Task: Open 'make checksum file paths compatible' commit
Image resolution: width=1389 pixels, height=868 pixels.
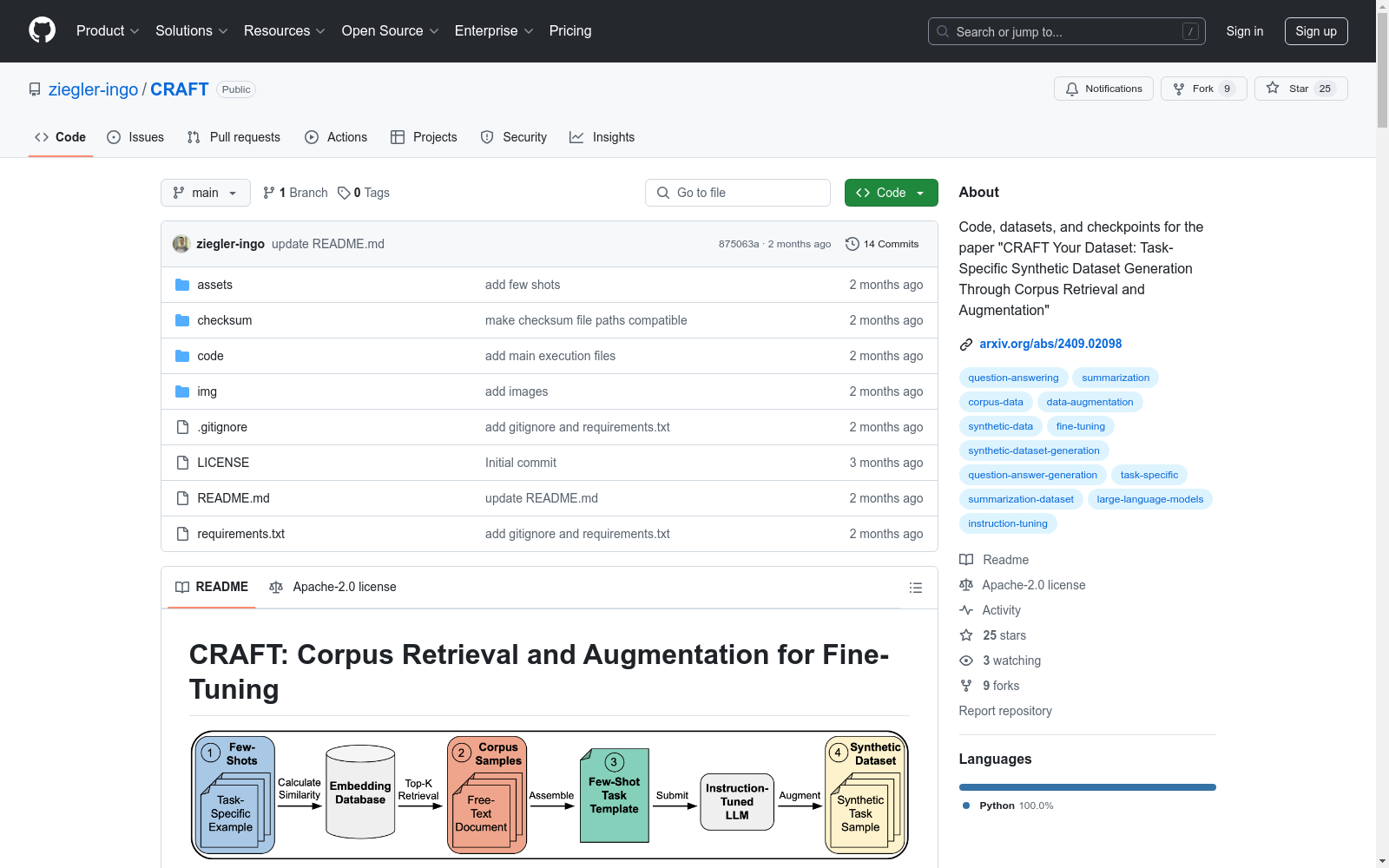Action: click(586, 320)
